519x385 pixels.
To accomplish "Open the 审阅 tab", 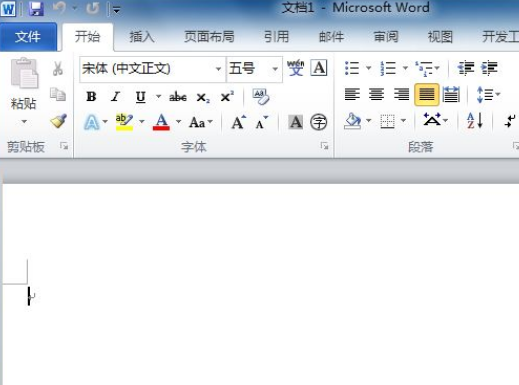I will click(x=386, y=37).
